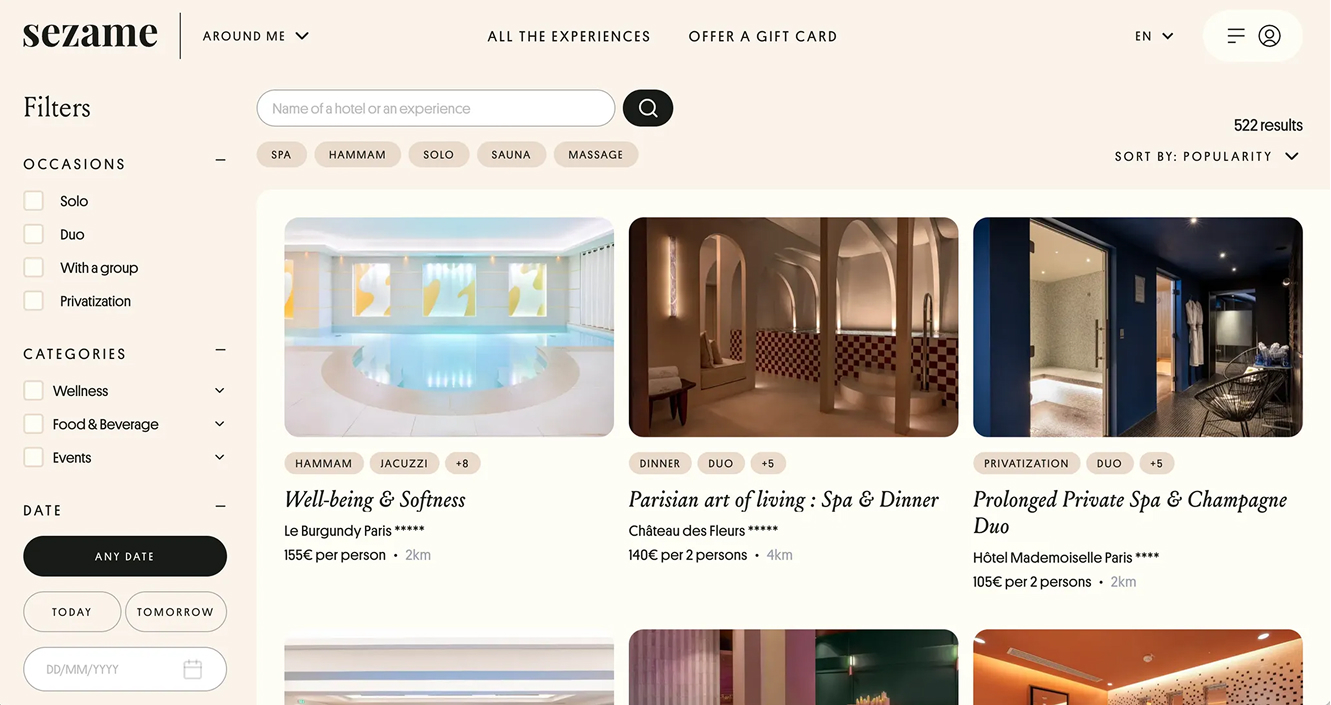Open the hamburger menu icon
1331x705 pixels.
[x=1236, y=36]
